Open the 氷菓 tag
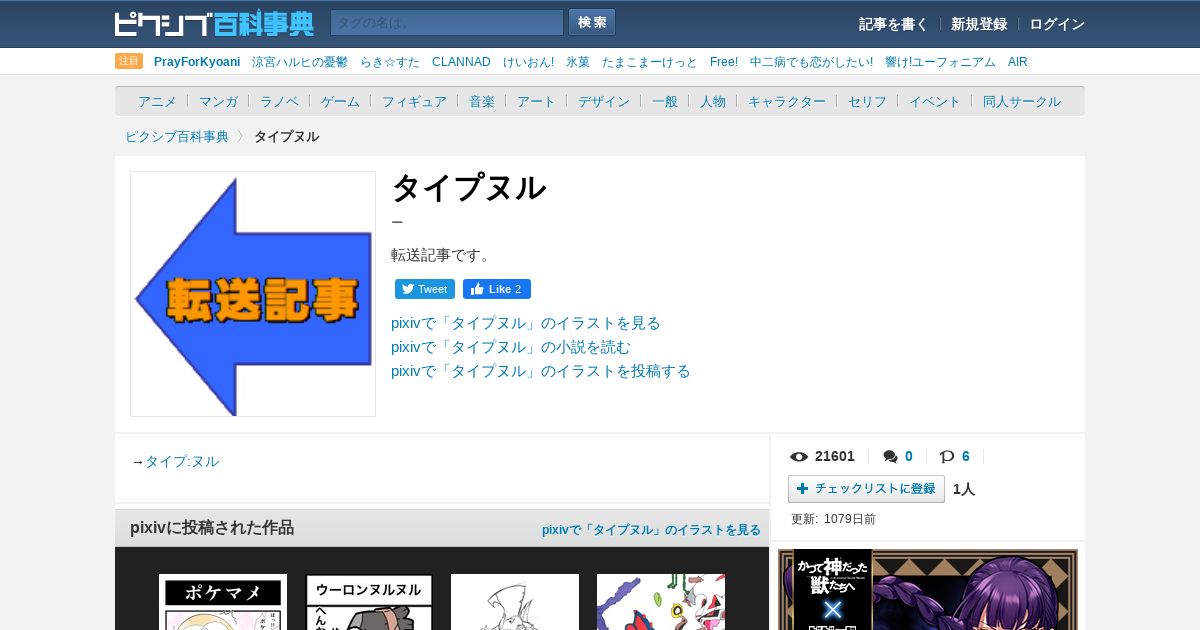 (578, 62)
